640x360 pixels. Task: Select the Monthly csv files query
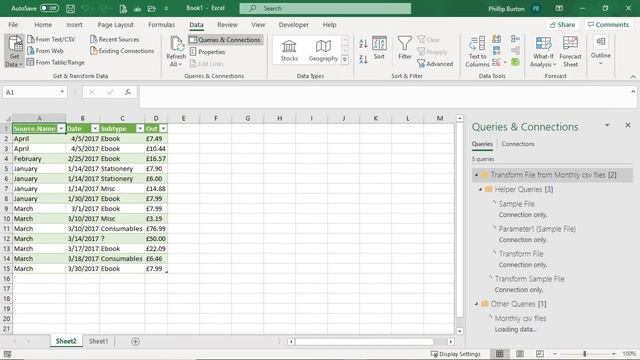[520, 318]
